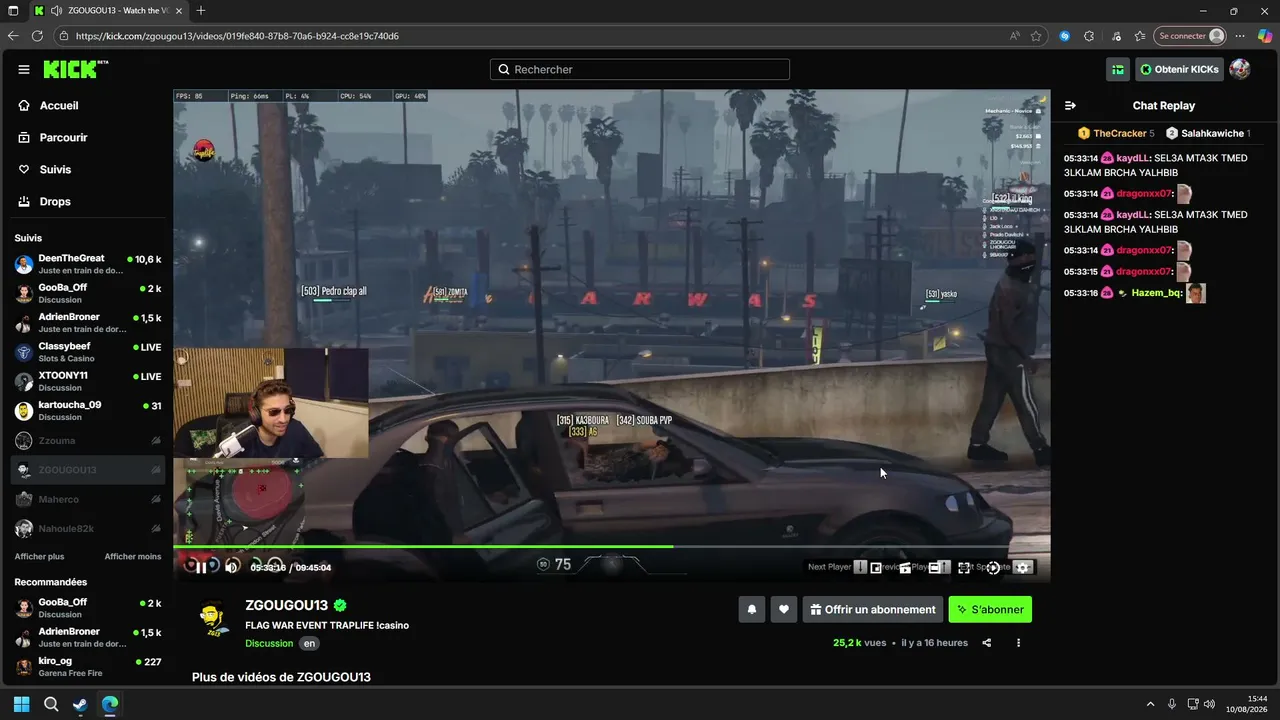This screenshot has height=720, width=1280.
Task: Reload the page with refresh icon
Action: click(x=37, y=36)
